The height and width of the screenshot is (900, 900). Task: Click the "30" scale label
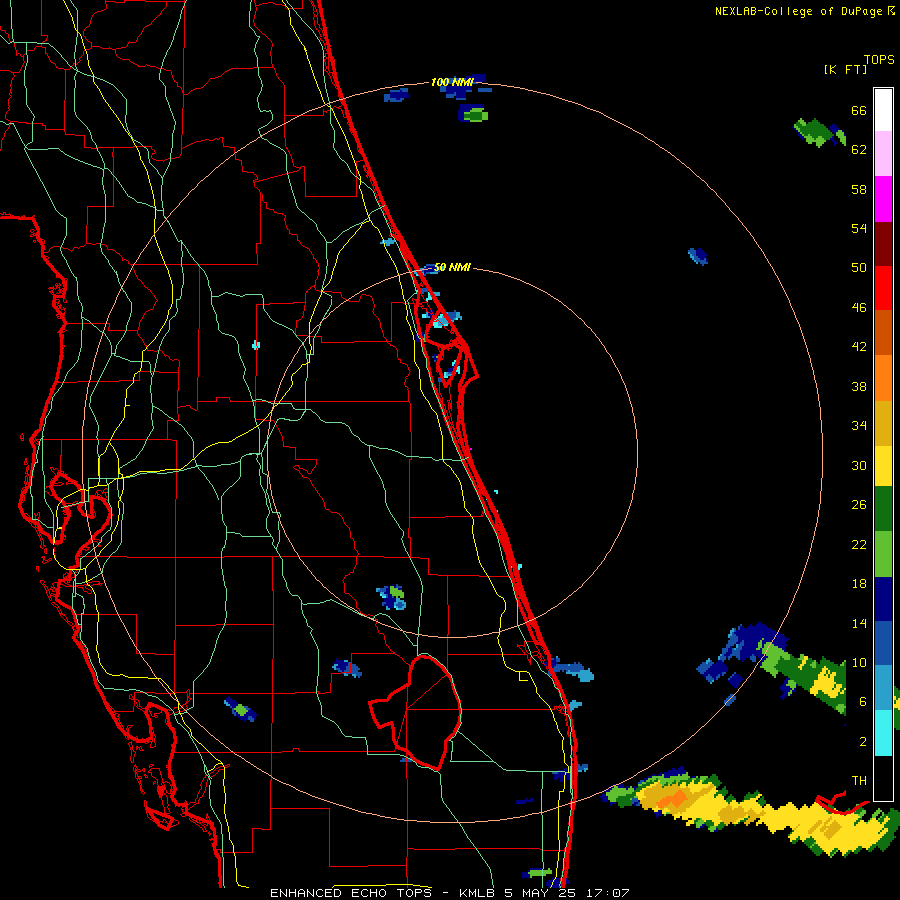coord(859,465)
